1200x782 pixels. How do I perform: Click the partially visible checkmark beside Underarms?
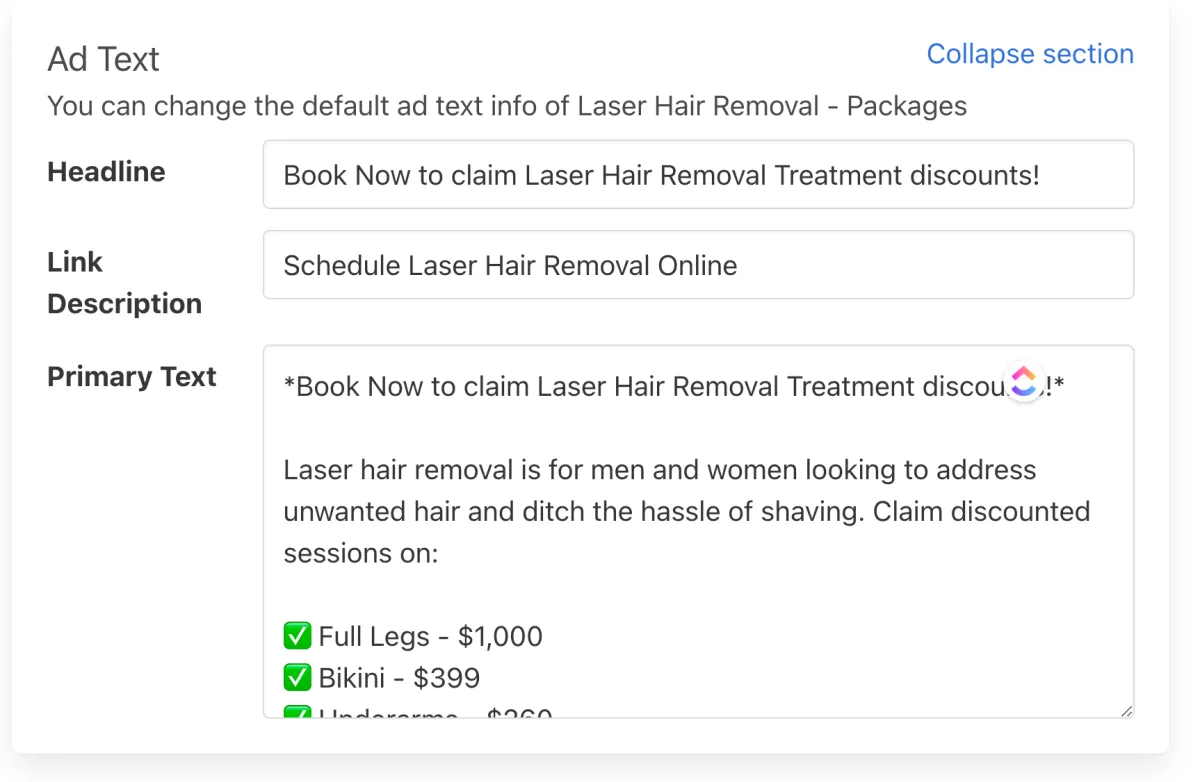coord(297,712)
